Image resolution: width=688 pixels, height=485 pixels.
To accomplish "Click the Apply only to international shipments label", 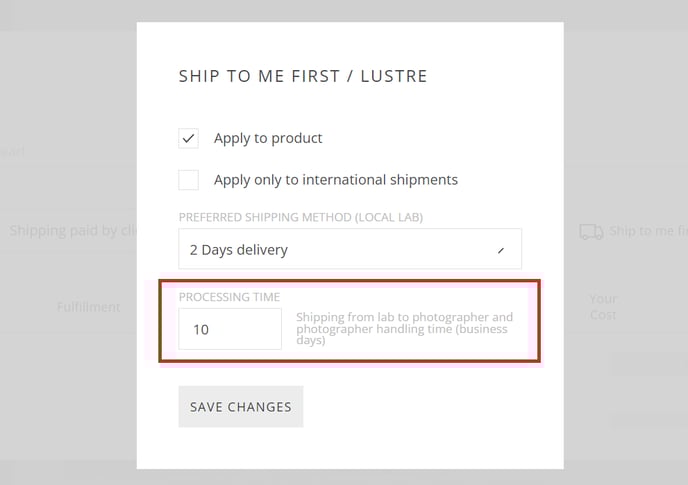I will pyautogui.click(x=336, y=180).
